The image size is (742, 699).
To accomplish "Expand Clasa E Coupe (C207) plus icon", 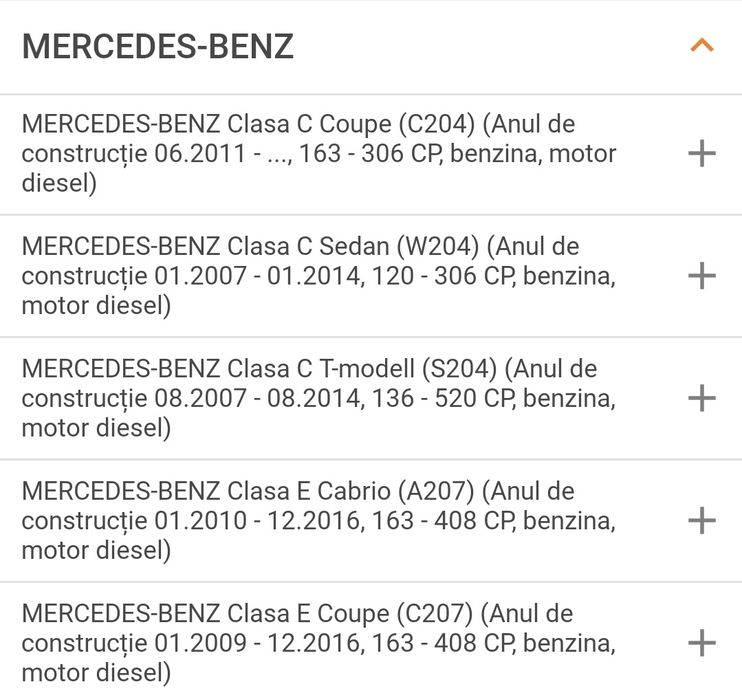I will coord(702,642).
